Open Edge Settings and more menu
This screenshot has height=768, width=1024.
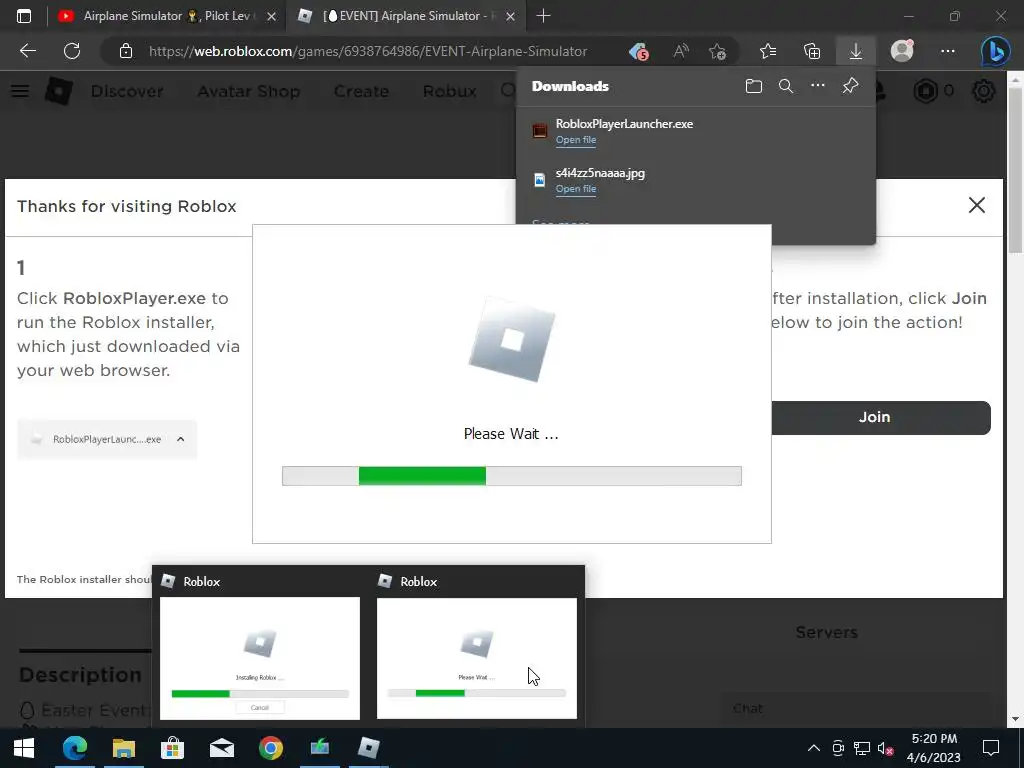tap(948, 51)
